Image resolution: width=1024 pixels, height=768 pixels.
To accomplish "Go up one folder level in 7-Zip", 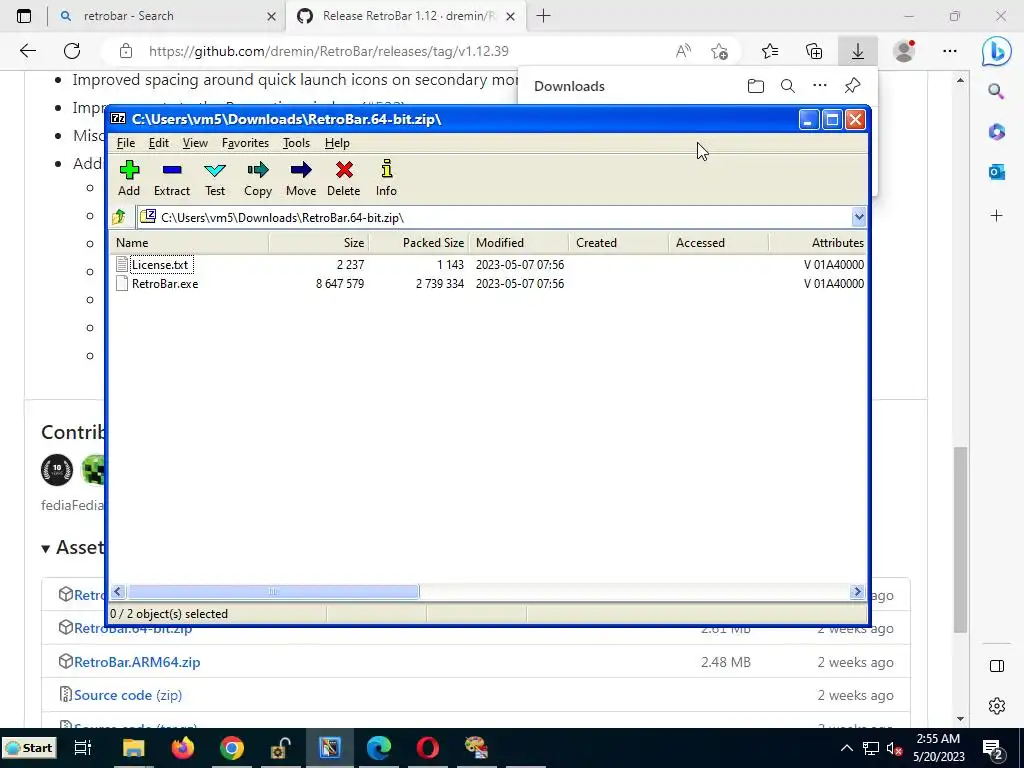I will coord(120,217).
